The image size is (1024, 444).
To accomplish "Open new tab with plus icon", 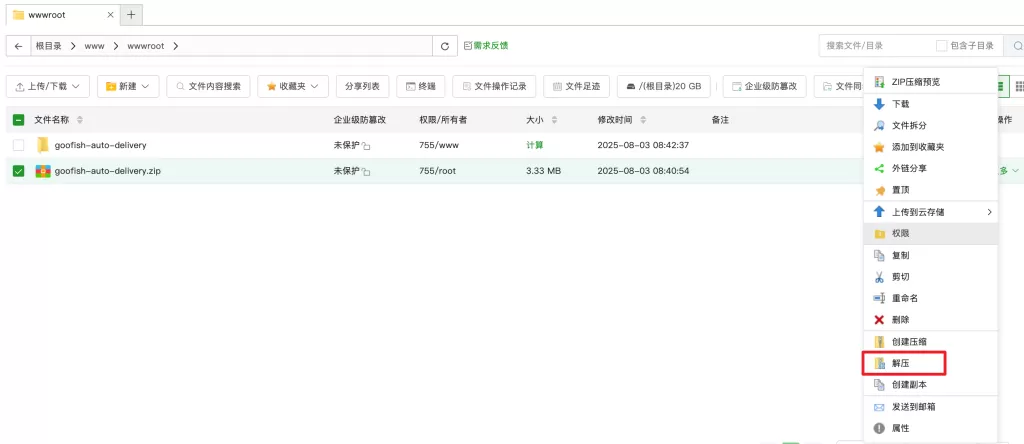I will coord(131,14).
